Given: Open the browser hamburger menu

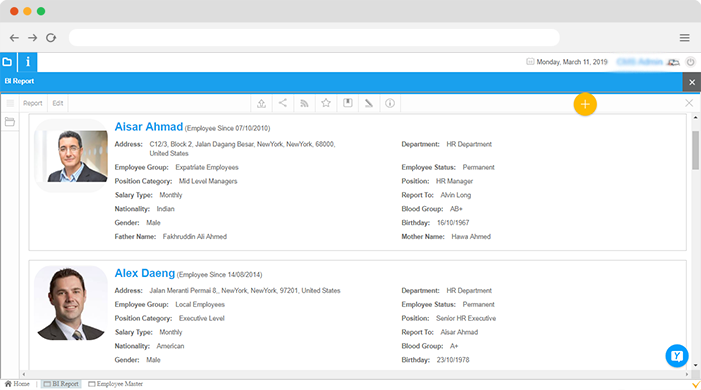Looking at the screenshot, I should point(684,38).
